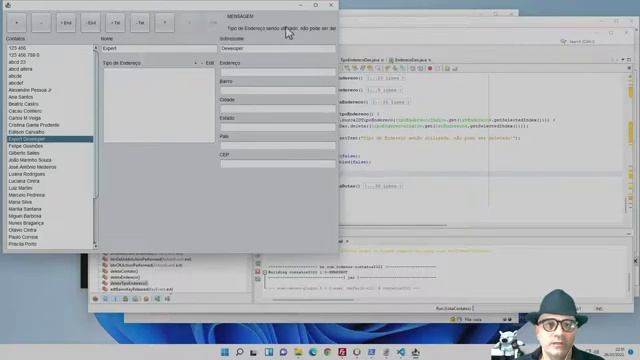Image resolution: width=640 pixels, height=360 pixels.
Task: Select contact 'Gilberto Salles'
Action: pyautogui.click(x=50, y=153)
